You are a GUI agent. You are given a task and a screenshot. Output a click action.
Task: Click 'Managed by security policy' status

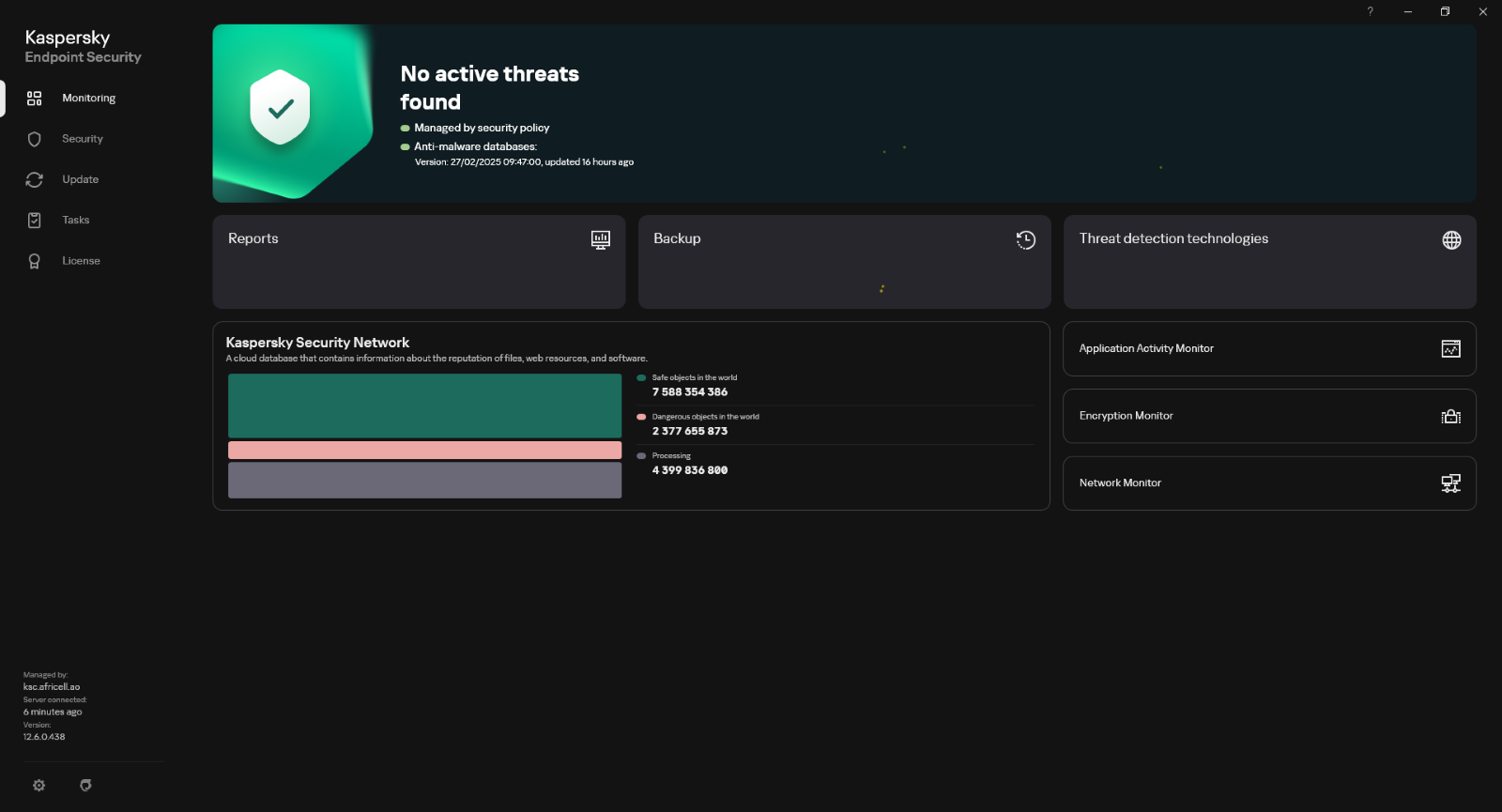click(482, 128)
